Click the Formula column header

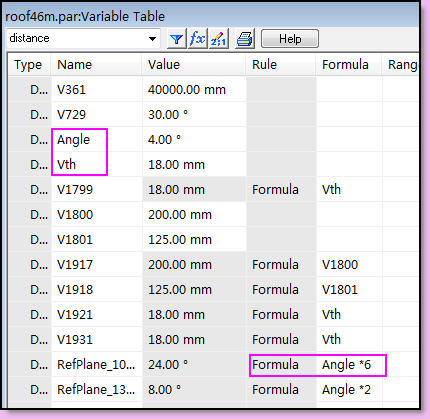349,65
